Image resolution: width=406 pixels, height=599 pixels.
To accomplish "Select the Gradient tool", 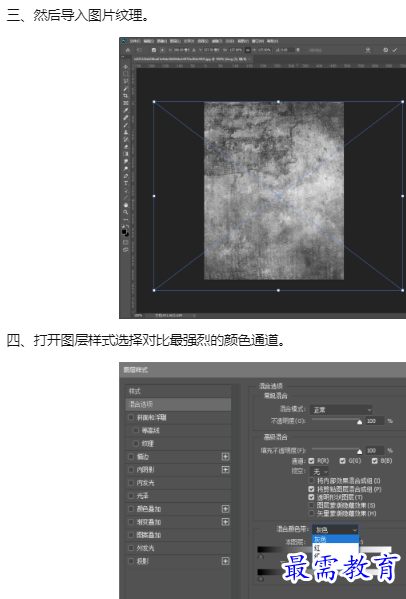I will [x=126, y=154].
